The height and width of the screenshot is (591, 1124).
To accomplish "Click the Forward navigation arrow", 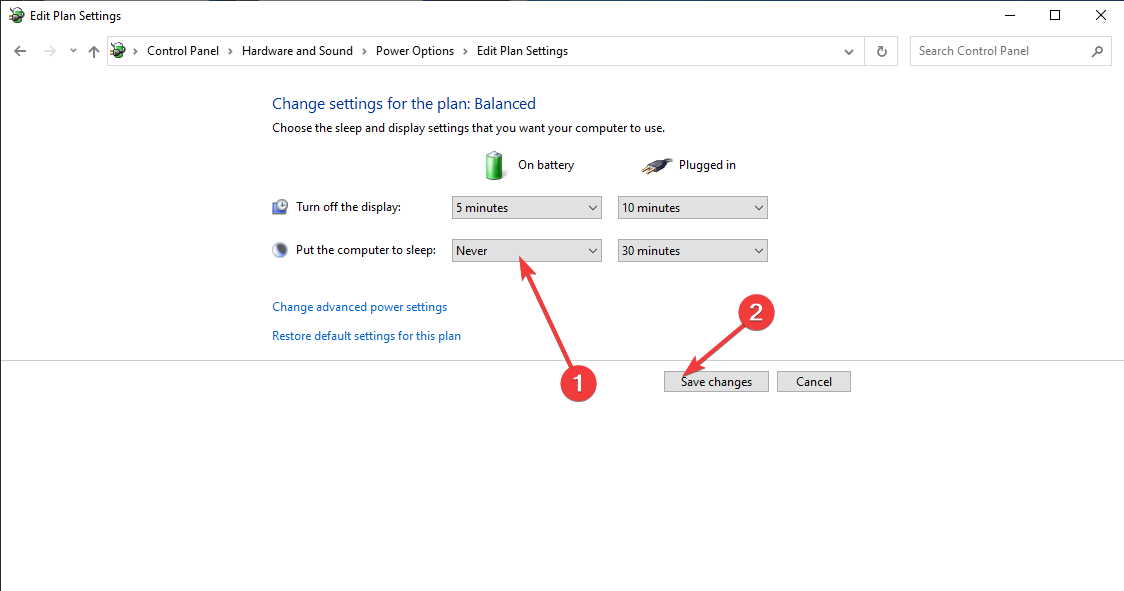I will click(x=49, y=51).
